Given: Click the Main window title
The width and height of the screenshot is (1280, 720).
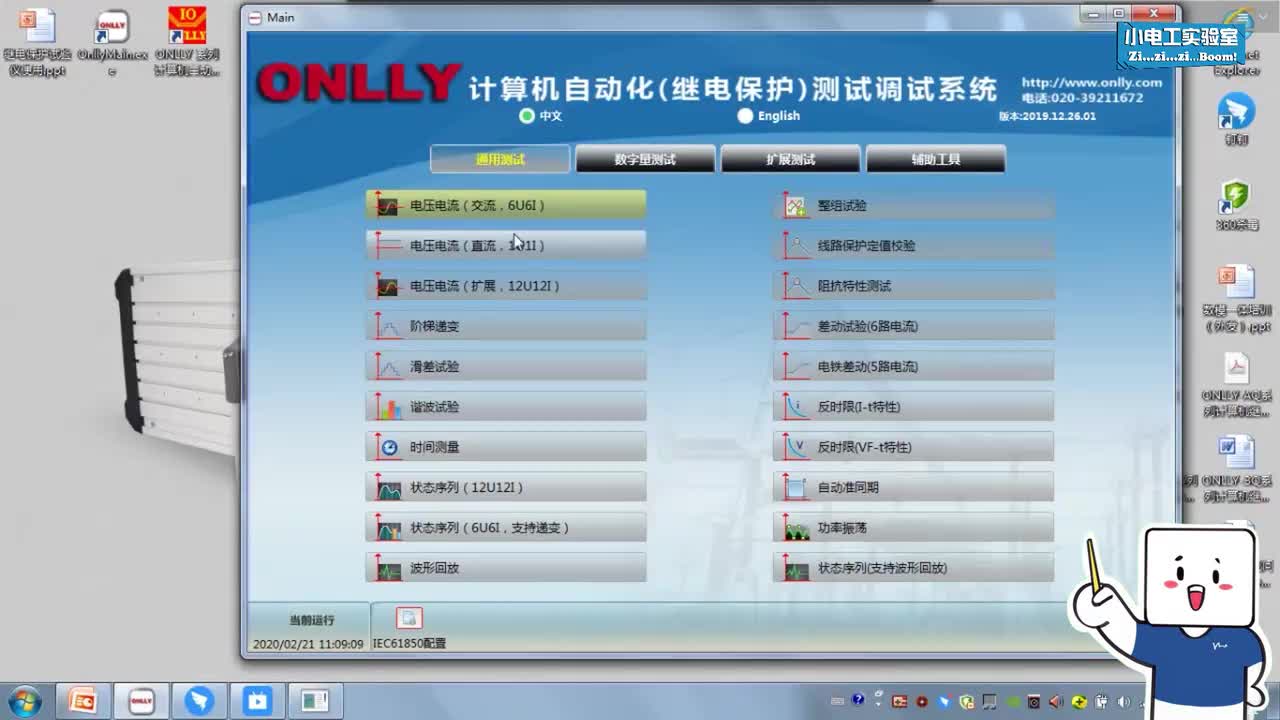Looking at the screenshot, I should pyautogui.click(x=280, y=17).
